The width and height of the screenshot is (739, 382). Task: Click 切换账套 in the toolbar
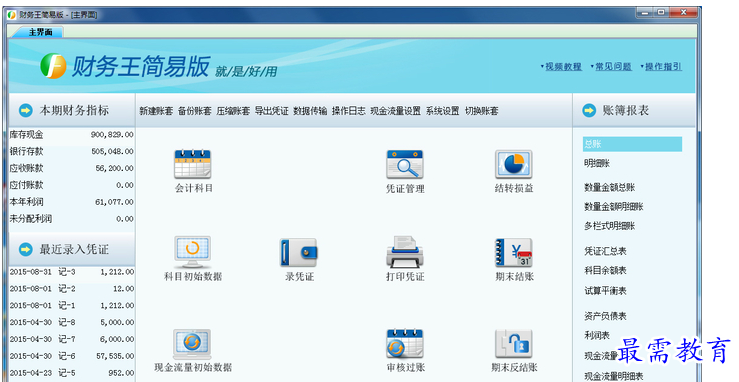pos(481,111)
